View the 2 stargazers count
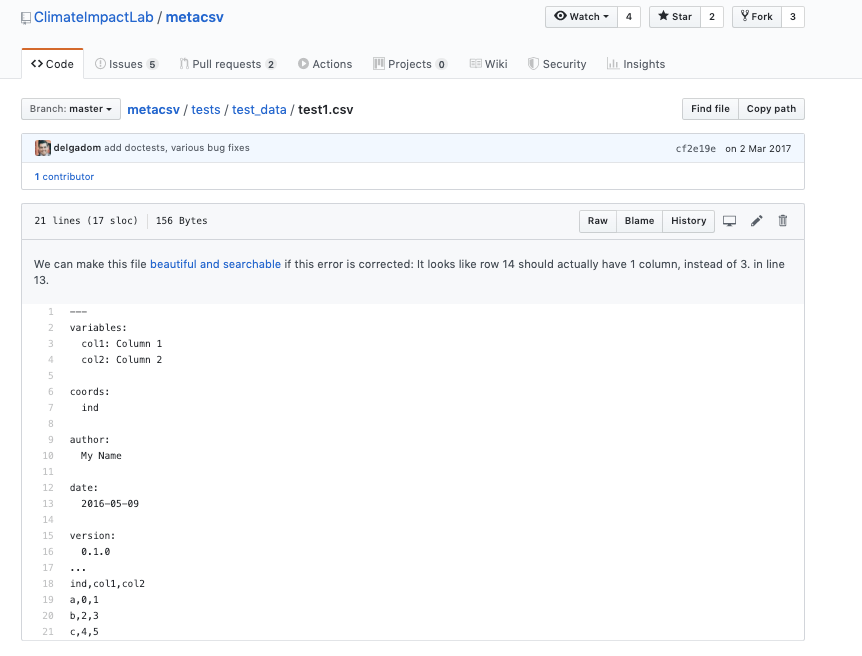862x656 pixels. click(x=712, y=16)
